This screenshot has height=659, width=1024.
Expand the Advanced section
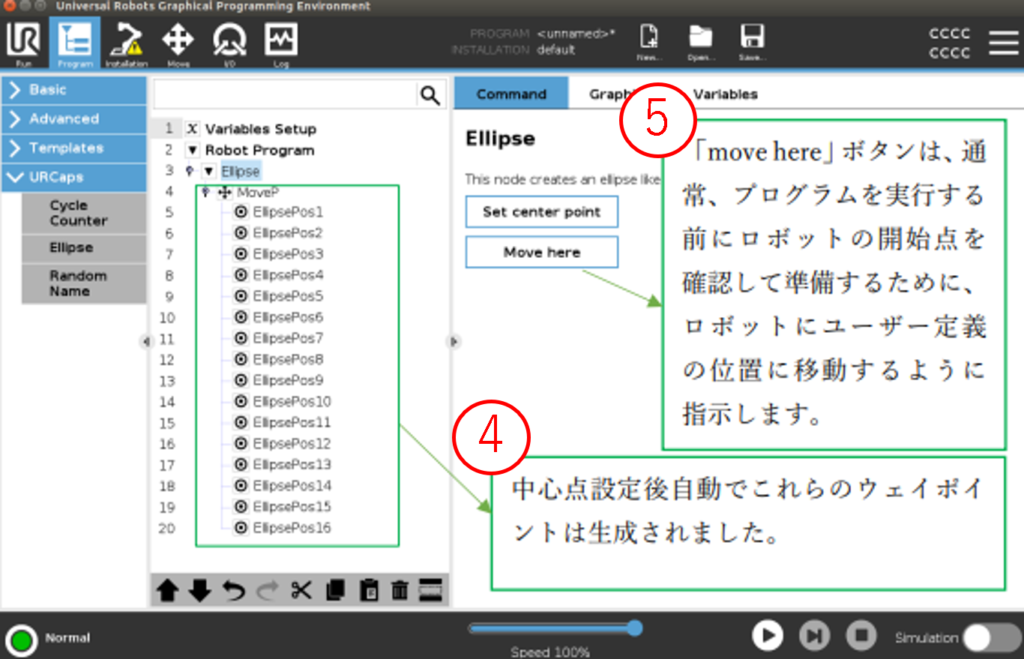[x=74, y=119]
